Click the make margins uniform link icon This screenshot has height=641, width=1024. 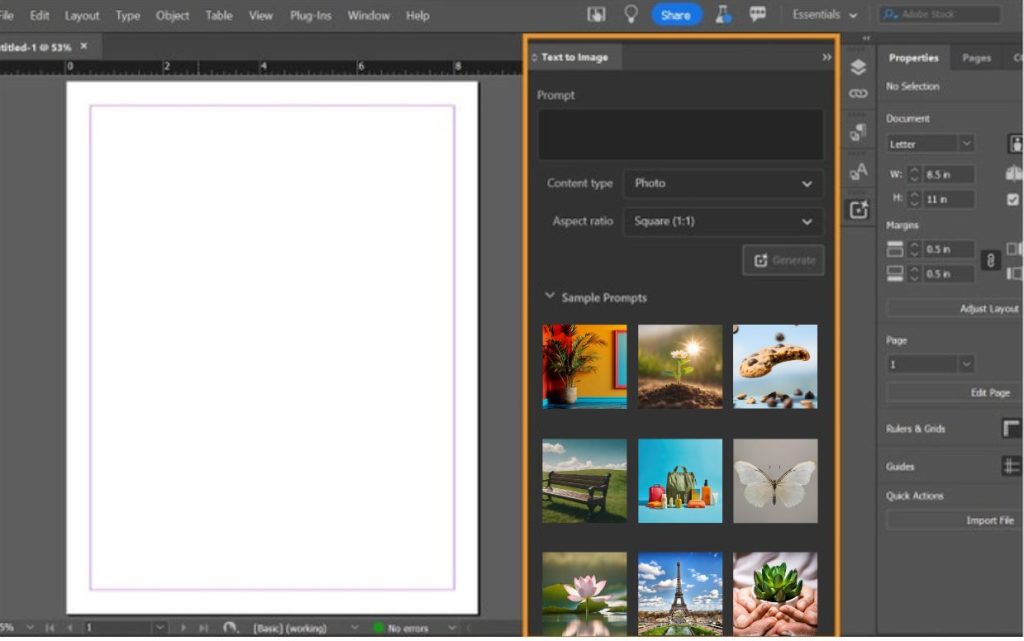tap(992, 260)
